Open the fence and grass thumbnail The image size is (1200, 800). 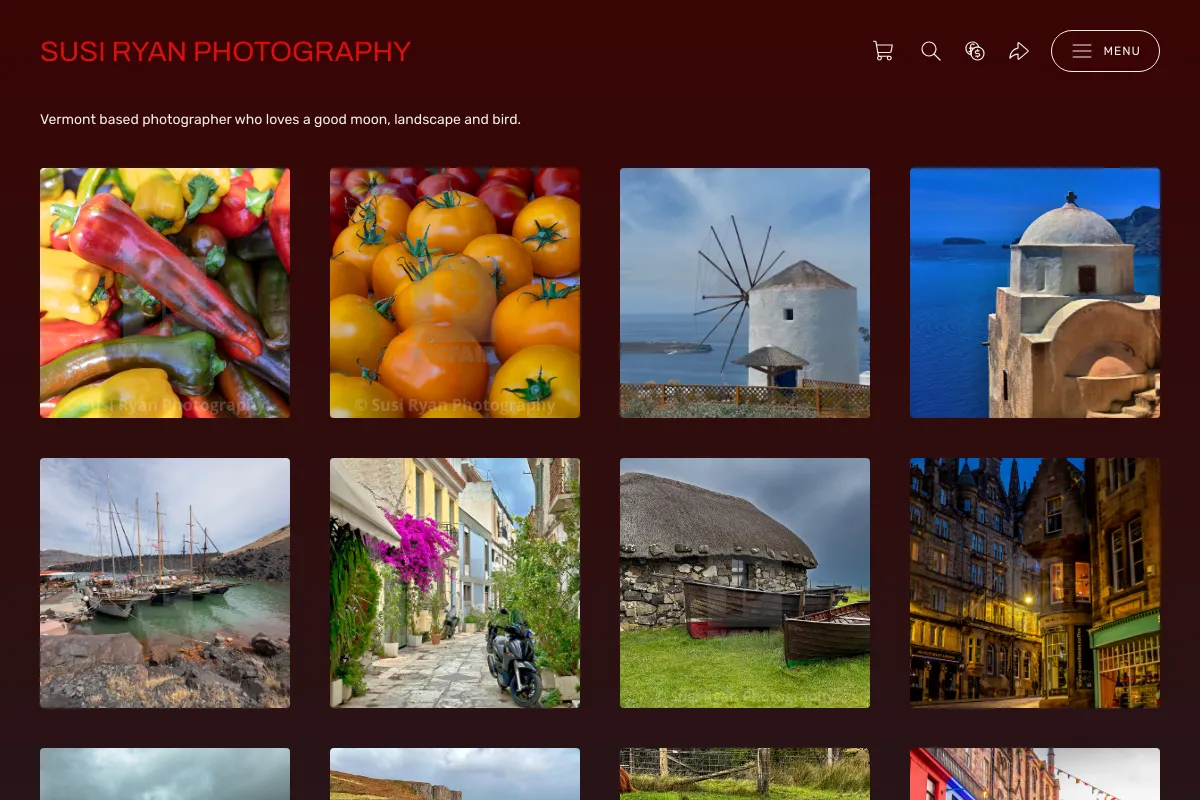tap(745, 774)
